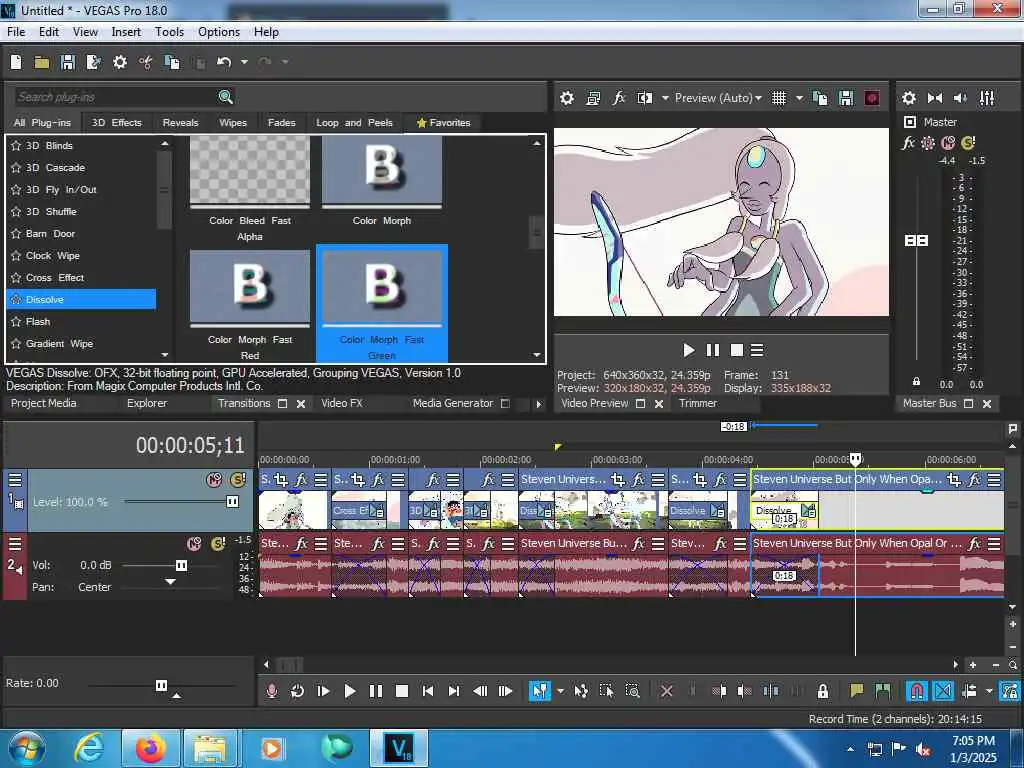Select the Wipes plug-in category tab
The image size is (1024, 768).
(x=233, y=123)
